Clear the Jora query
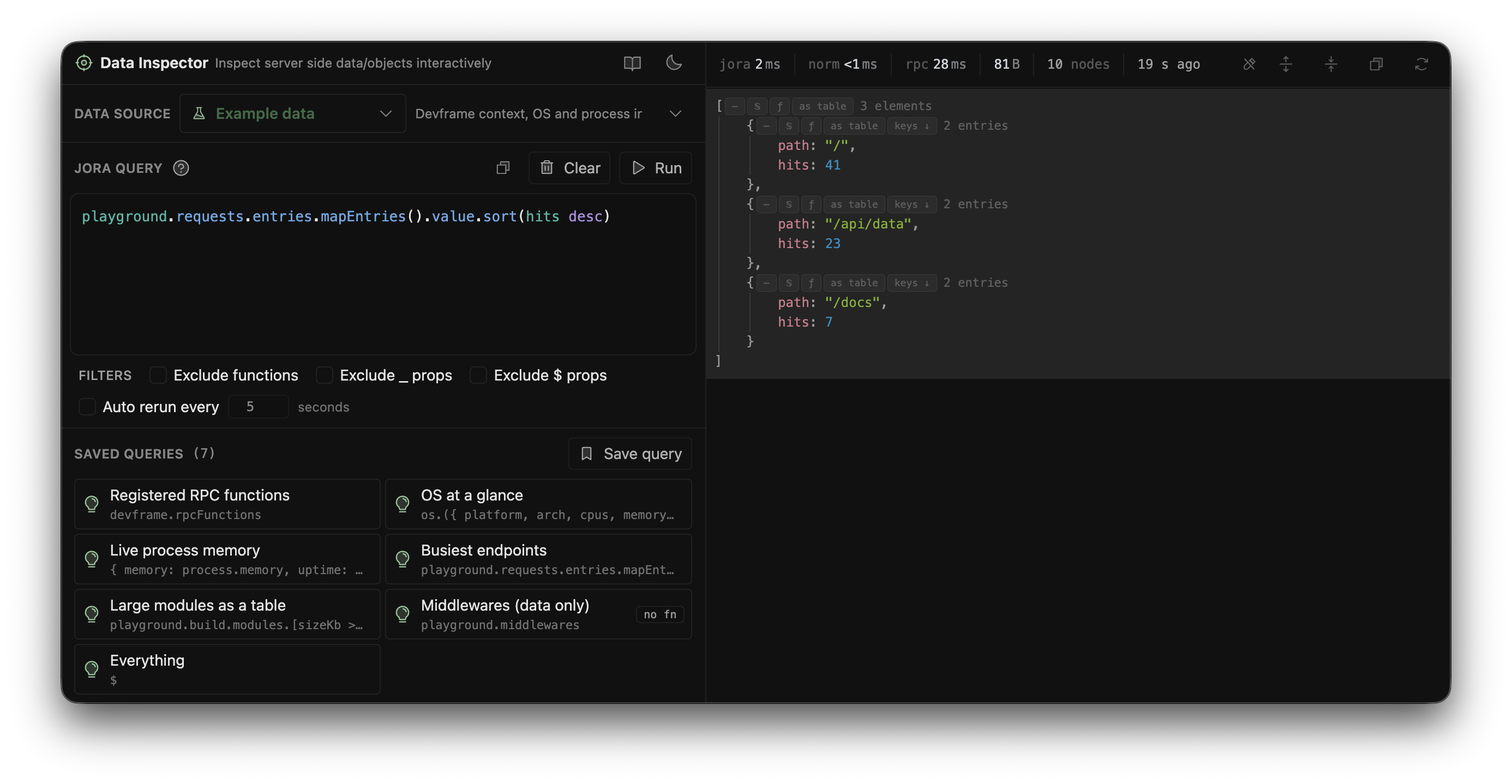The image size is (1512, 784). point(569,168)
